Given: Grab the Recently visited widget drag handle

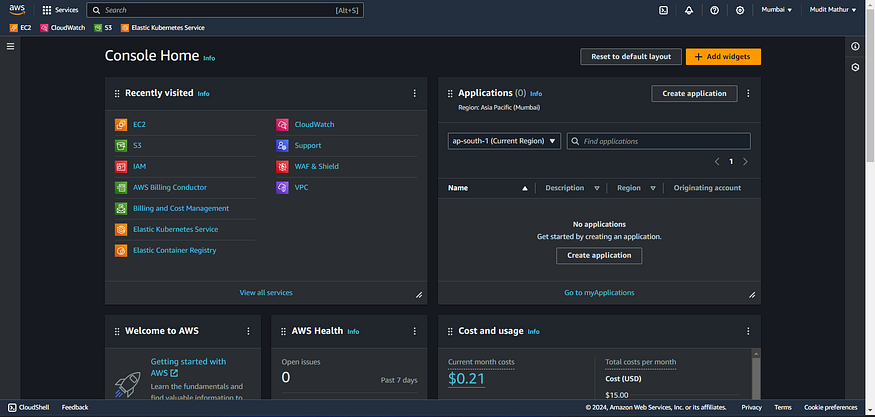Looking at the screenshot, I should (x=117, y=94).
